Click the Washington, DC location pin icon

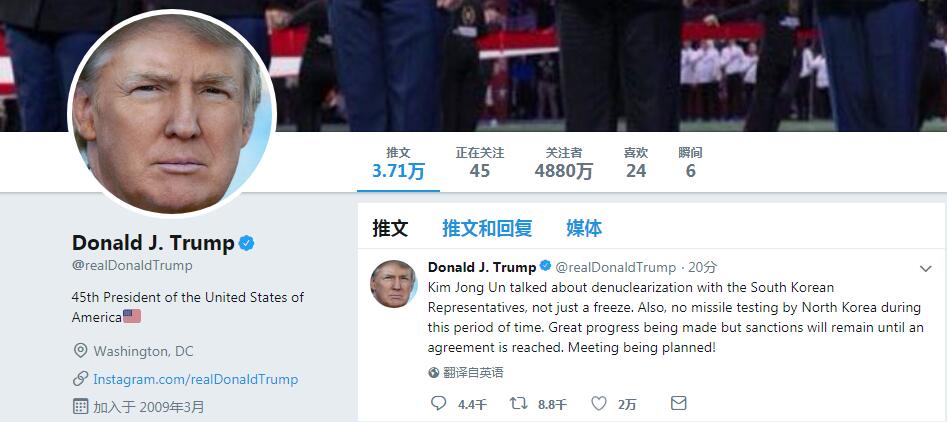(80, 351)
